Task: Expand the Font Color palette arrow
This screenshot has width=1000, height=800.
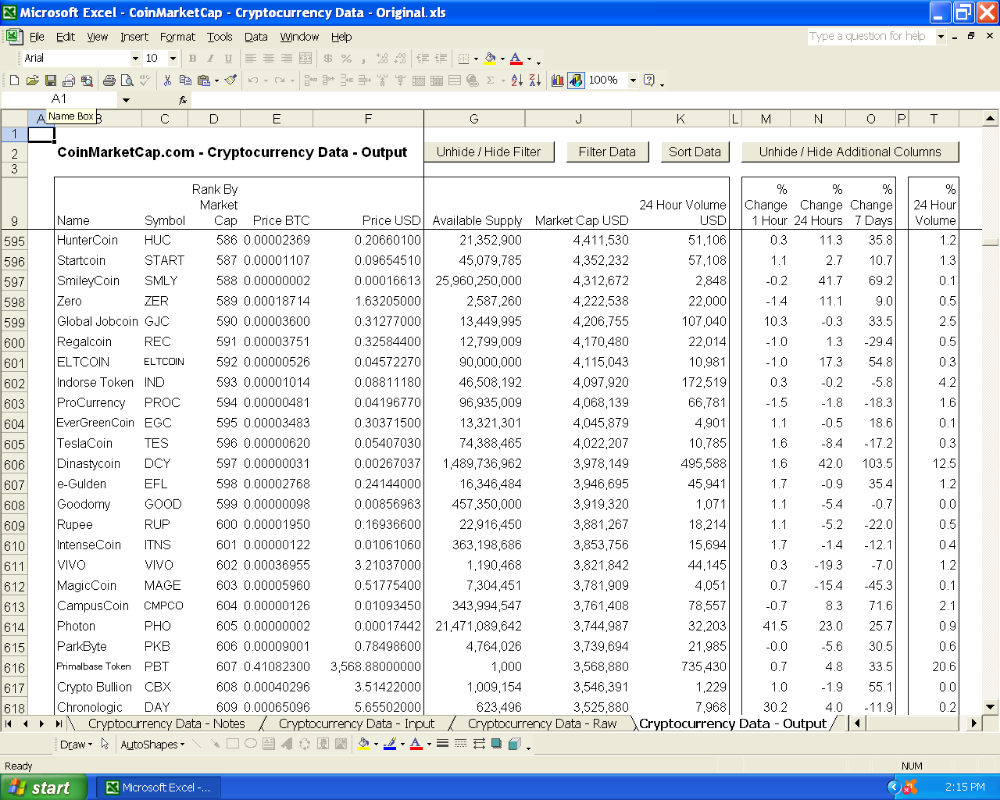Action: (x=529, y=59)
